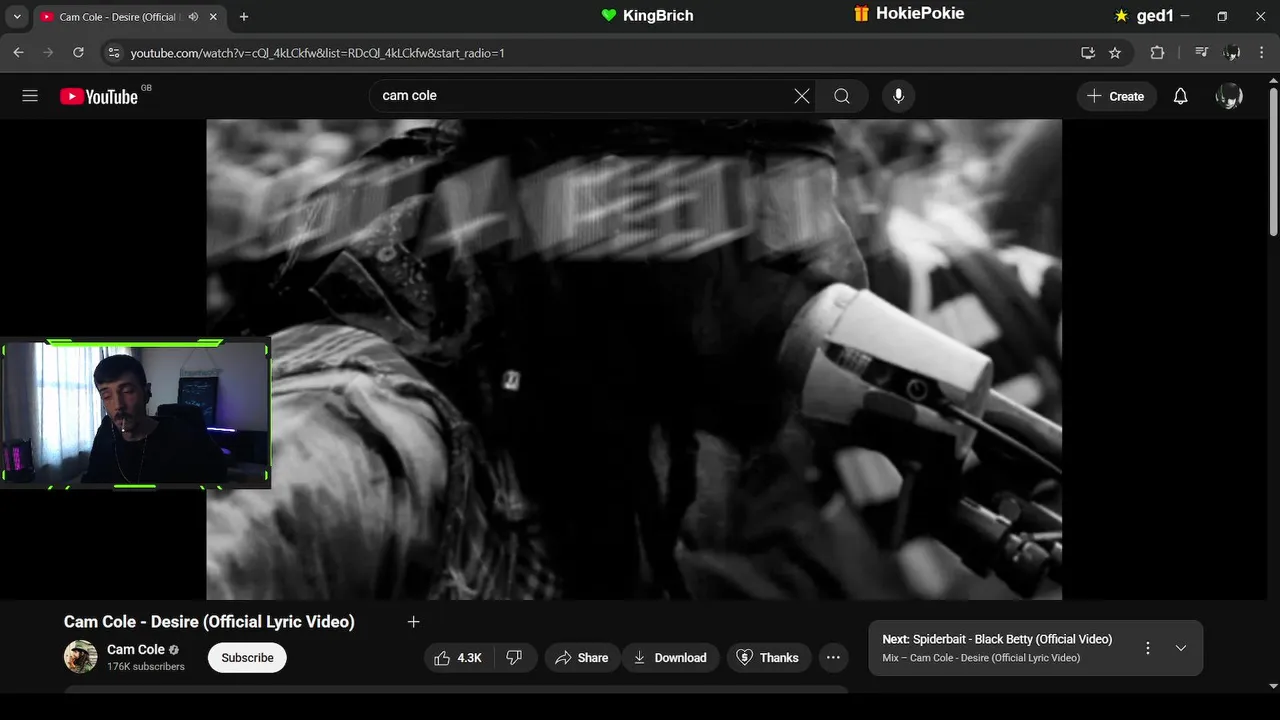
Task: Subscribe to Cam Cole
Action: (x=247, y=657)
